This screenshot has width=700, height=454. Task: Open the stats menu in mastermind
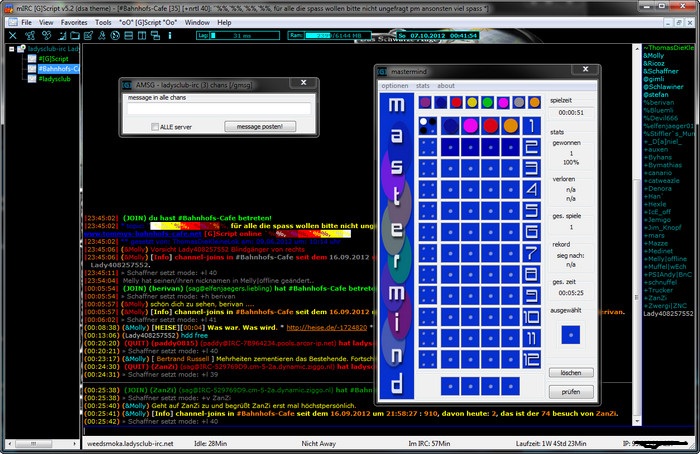coord(423,86)
